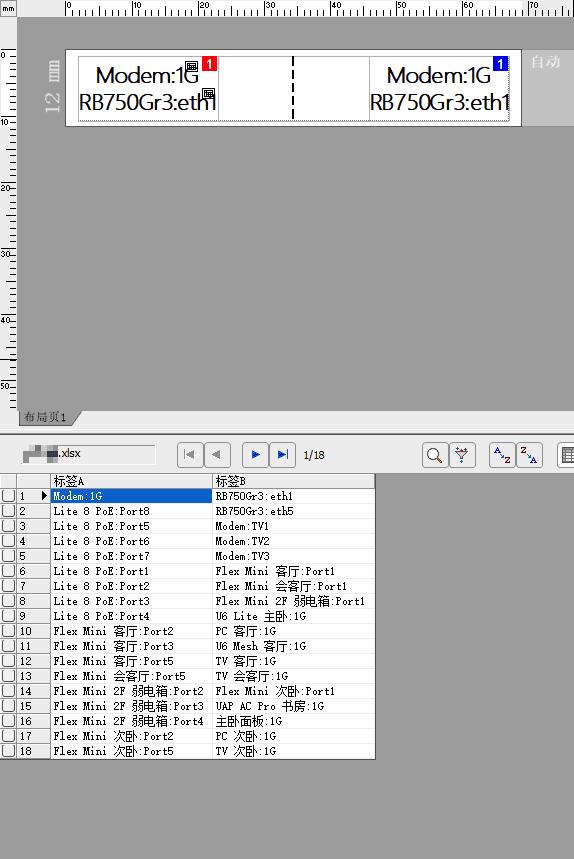Select the left label text Modem:1G

point(147,75)
